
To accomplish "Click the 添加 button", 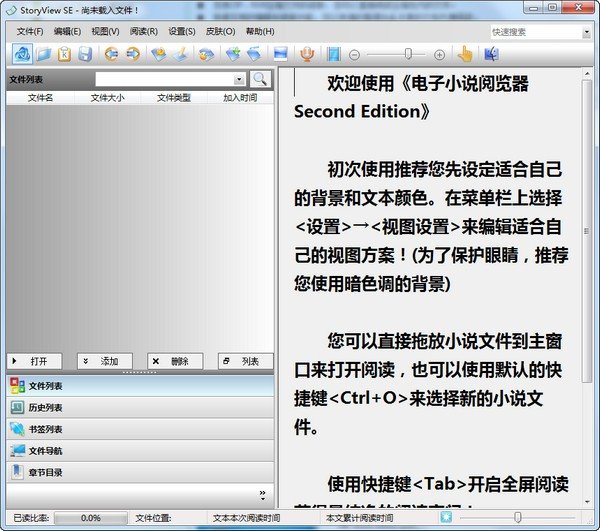I will pos(105,361).
